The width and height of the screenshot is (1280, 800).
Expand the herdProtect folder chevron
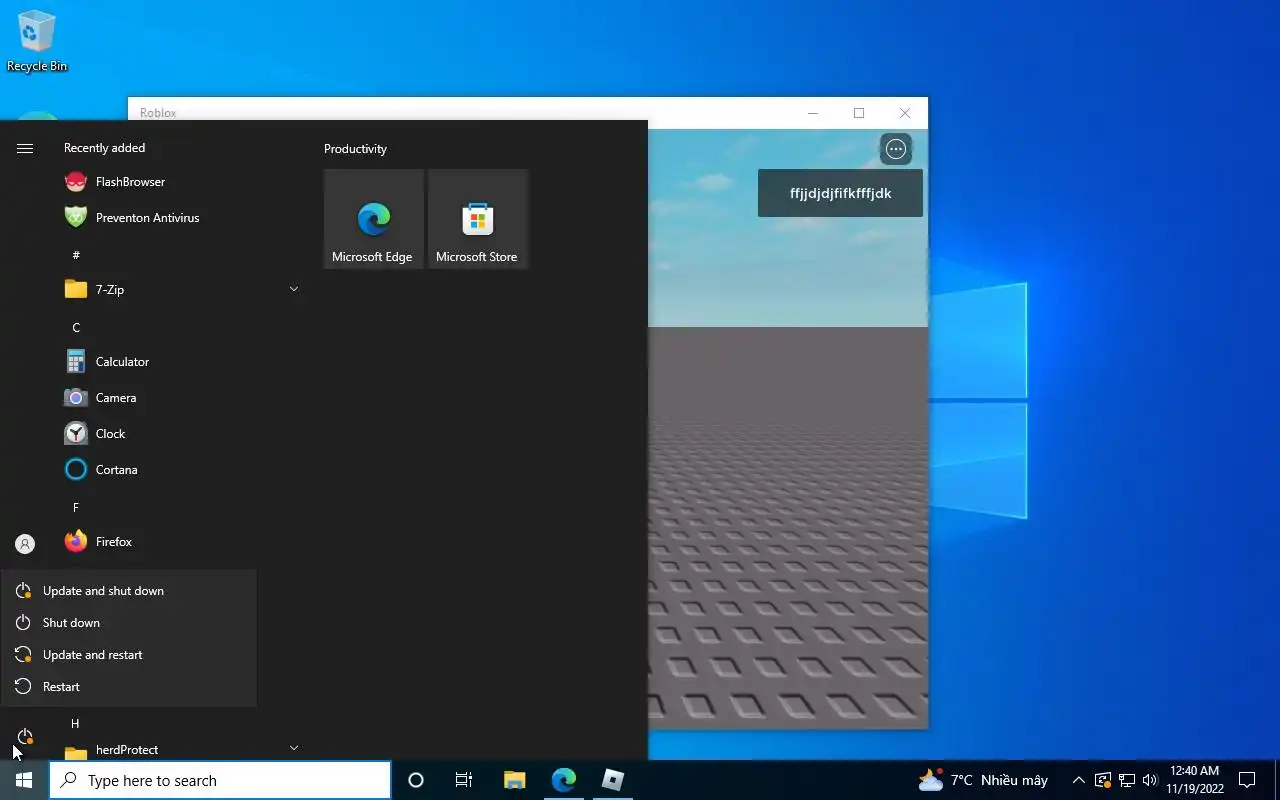click(294, 748)
